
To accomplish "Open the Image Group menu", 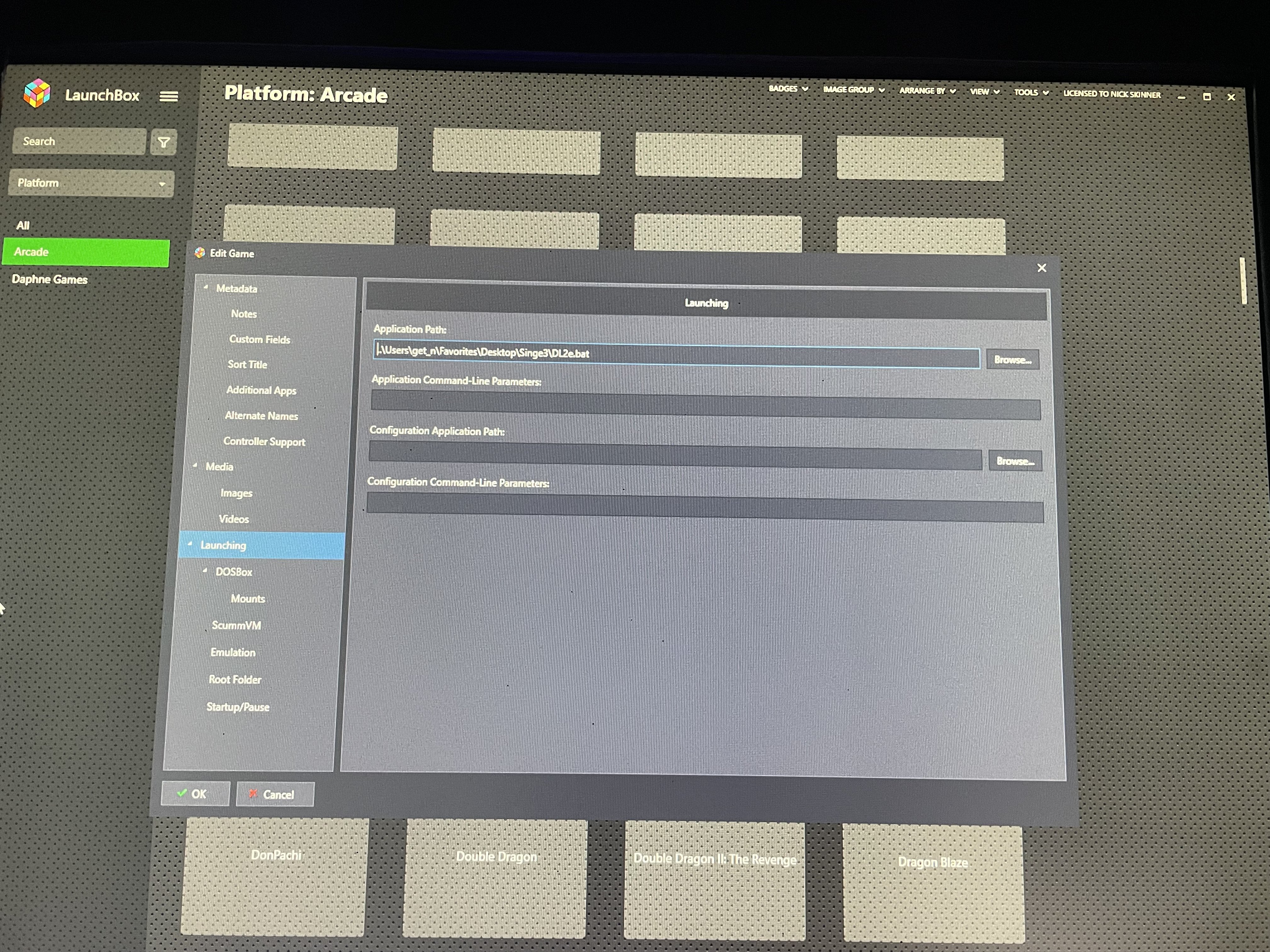I will coord(854,89).
